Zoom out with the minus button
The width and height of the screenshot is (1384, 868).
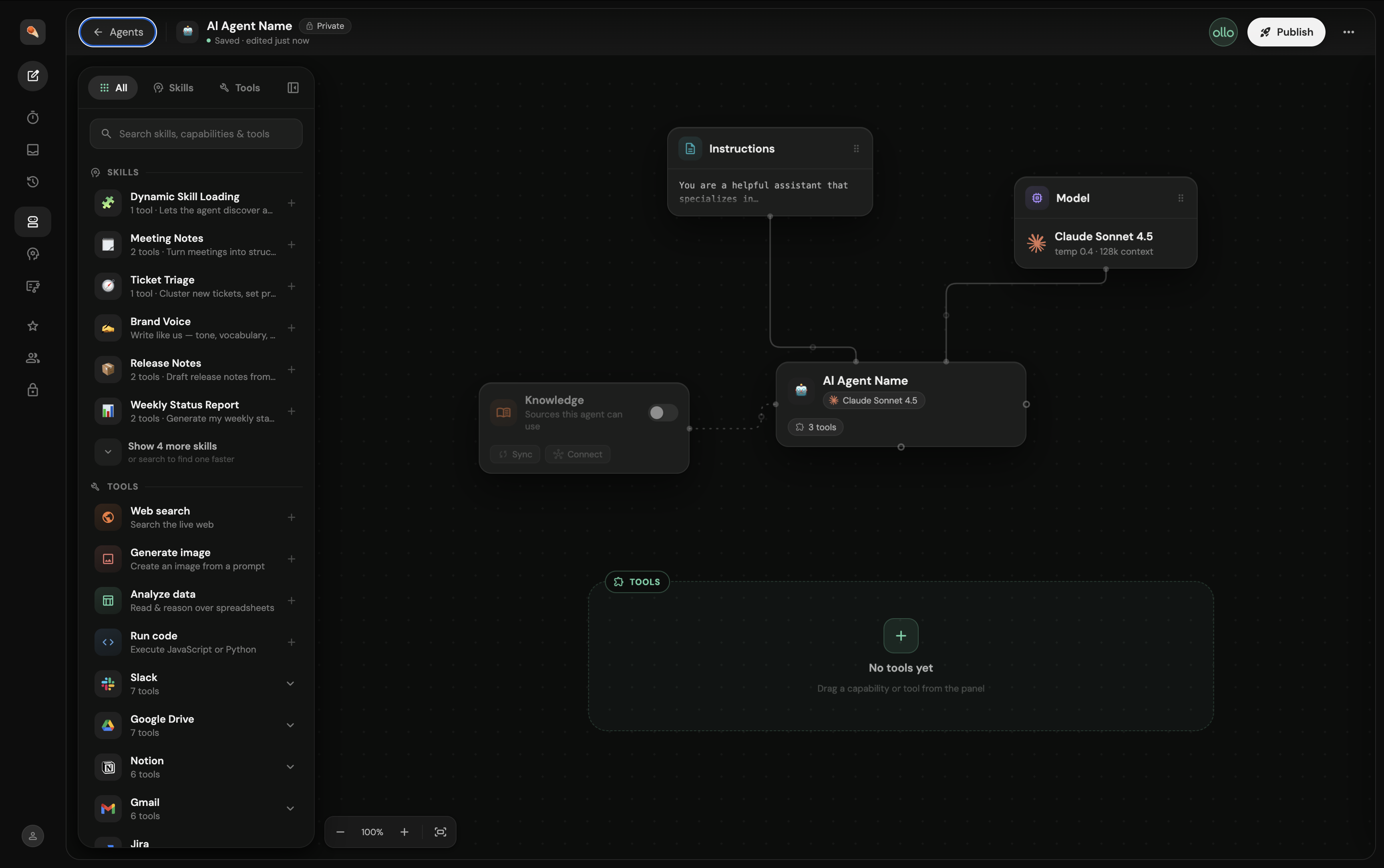point(340,832)
